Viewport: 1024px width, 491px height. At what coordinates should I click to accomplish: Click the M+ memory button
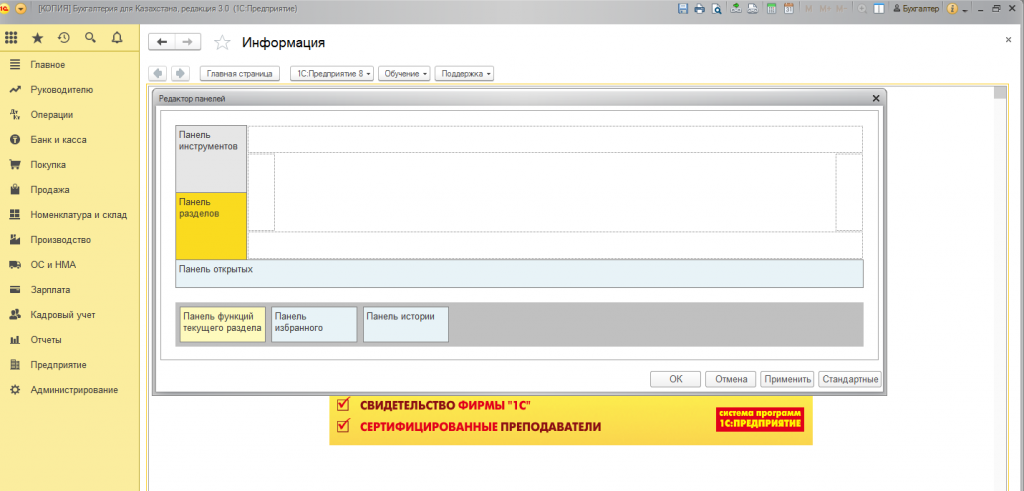click(x=824, y=9)
